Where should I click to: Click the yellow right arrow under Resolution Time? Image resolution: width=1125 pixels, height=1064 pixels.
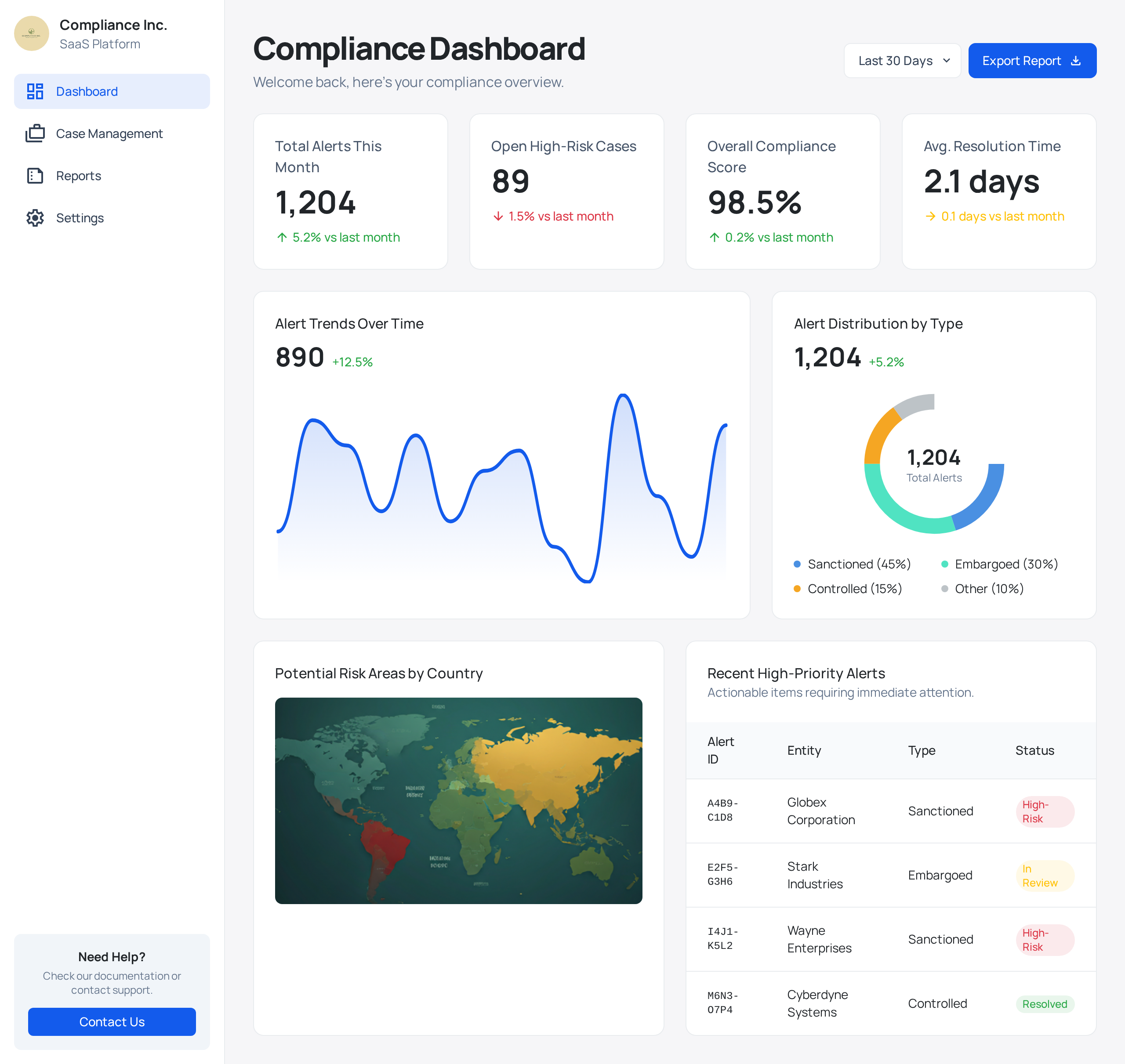[930, 217]
